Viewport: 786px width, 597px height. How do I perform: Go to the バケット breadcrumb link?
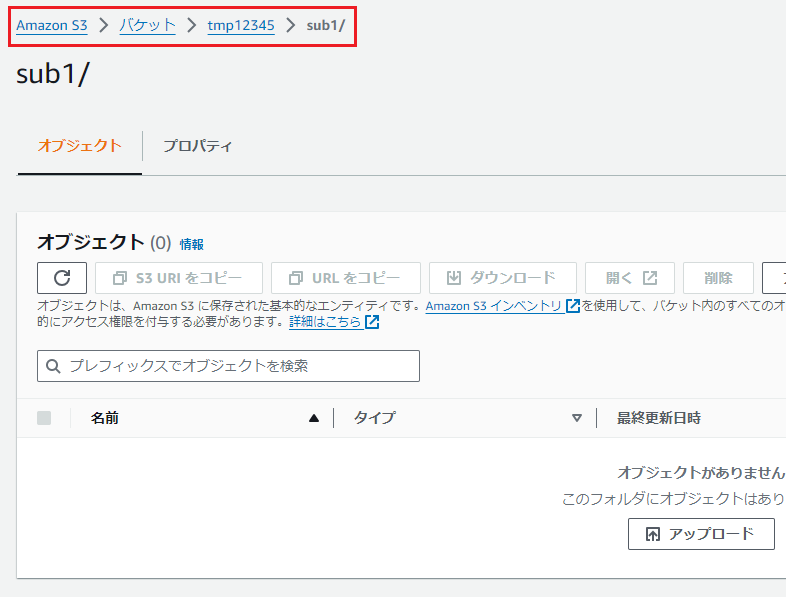tap(147, 26)
